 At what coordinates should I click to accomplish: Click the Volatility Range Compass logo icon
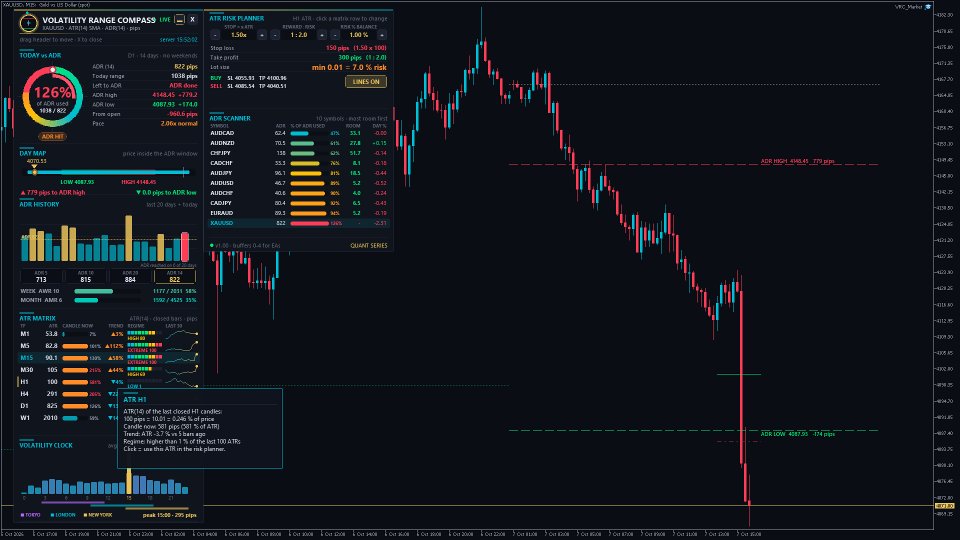click(28, 23)
